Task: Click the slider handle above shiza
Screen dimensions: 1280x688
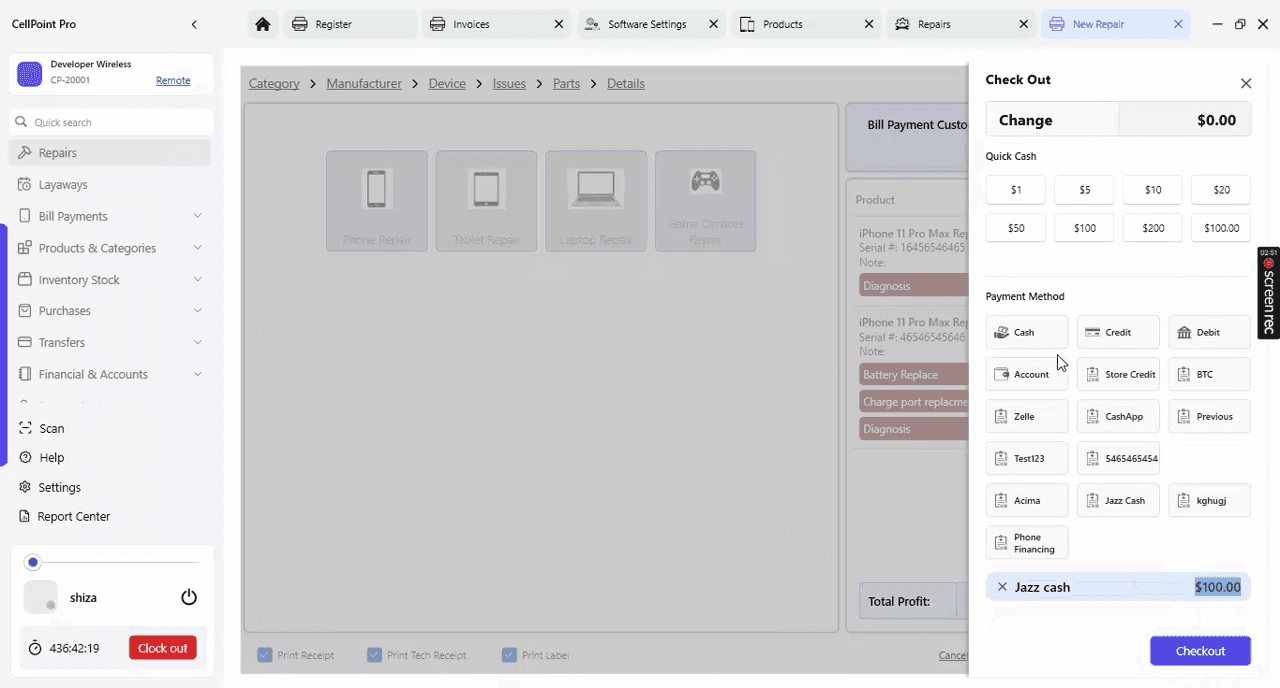Action: pyautogui.click(x=33, y=563)
